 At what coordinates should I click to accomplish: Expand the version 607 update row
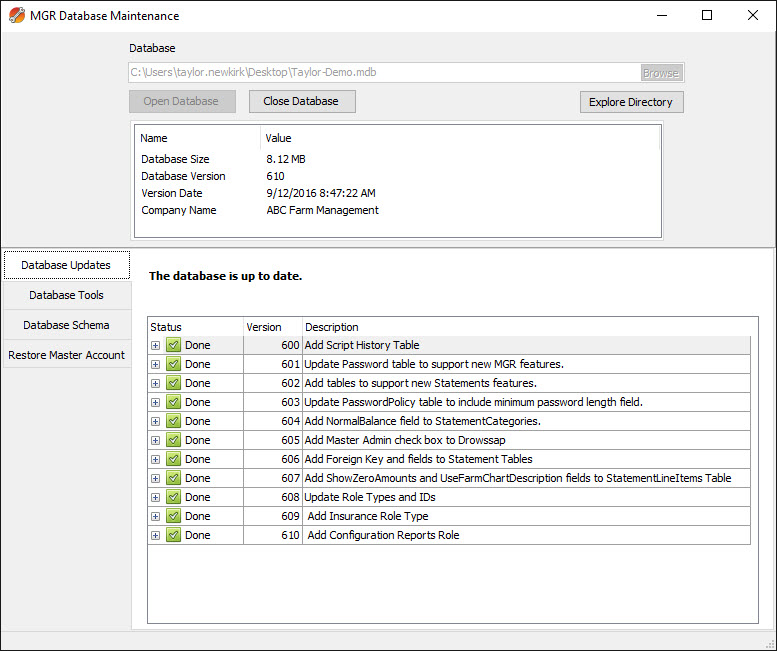tap(155, 478)
